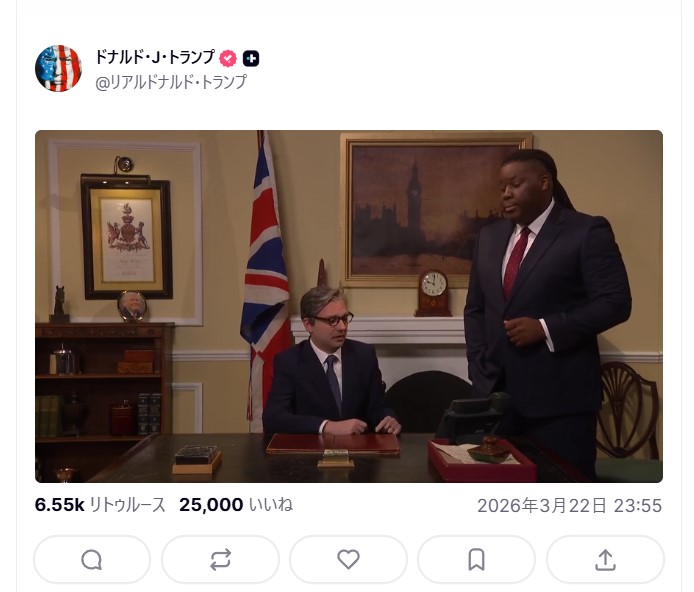
Task: Play the embedded video thumbnail
Action: pos(349,306)
